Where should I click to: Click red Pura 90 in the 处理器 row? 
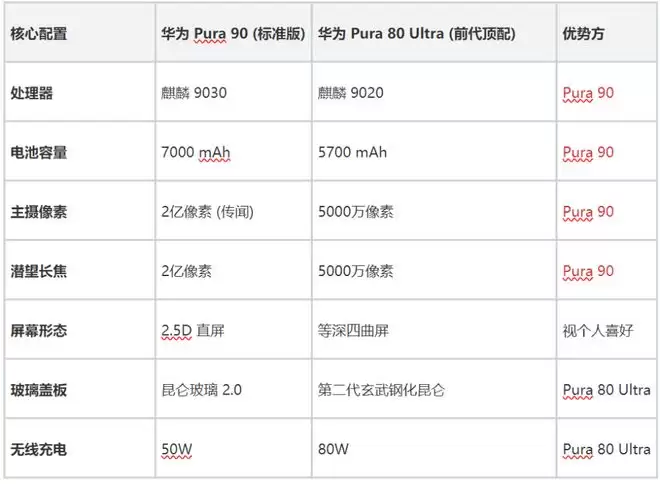click(588, 93)
